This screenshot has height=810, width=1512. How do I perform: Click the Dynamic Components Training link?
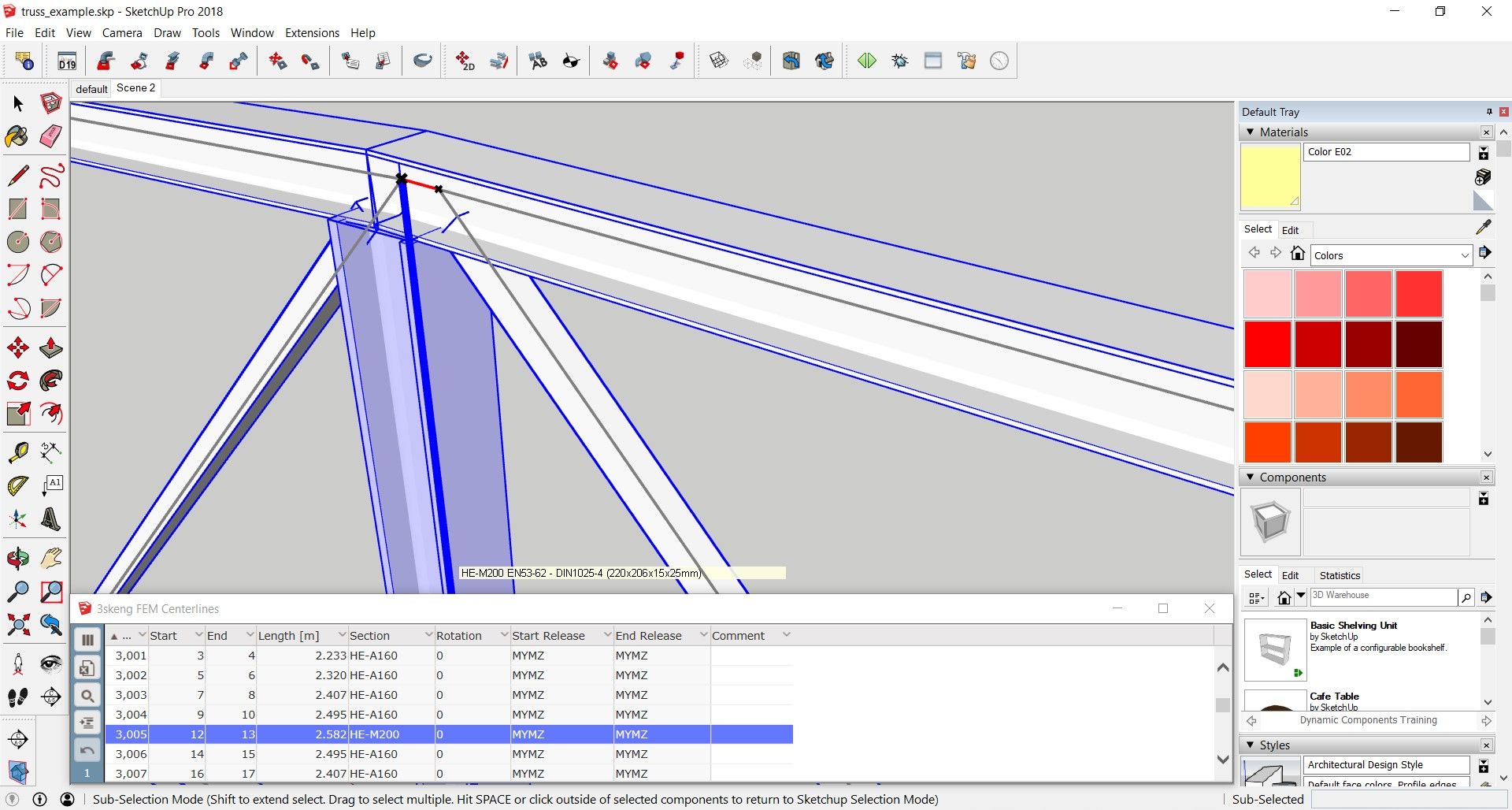(1368, 720)
